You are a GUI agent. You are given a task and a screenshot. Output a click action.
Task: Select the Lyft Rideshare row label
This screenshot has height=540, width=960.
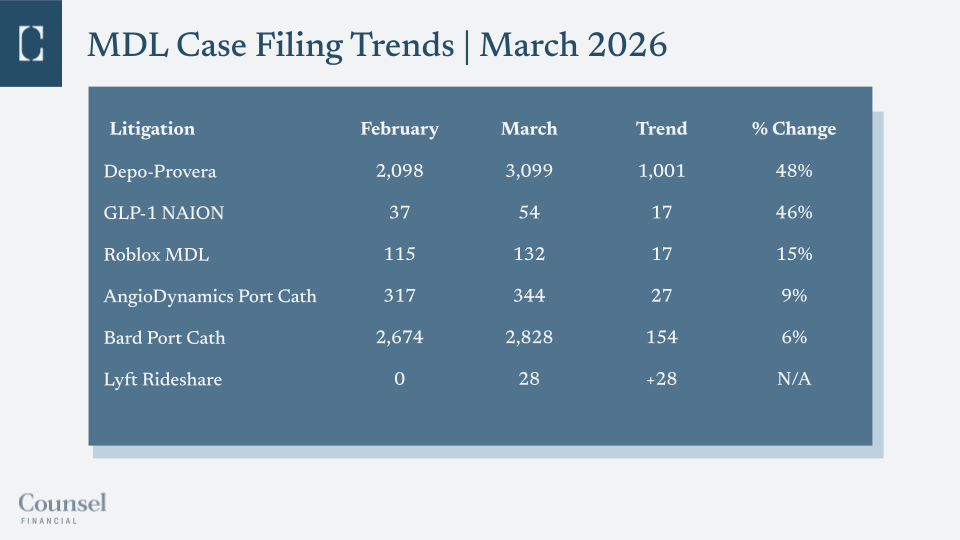(163, 379)
